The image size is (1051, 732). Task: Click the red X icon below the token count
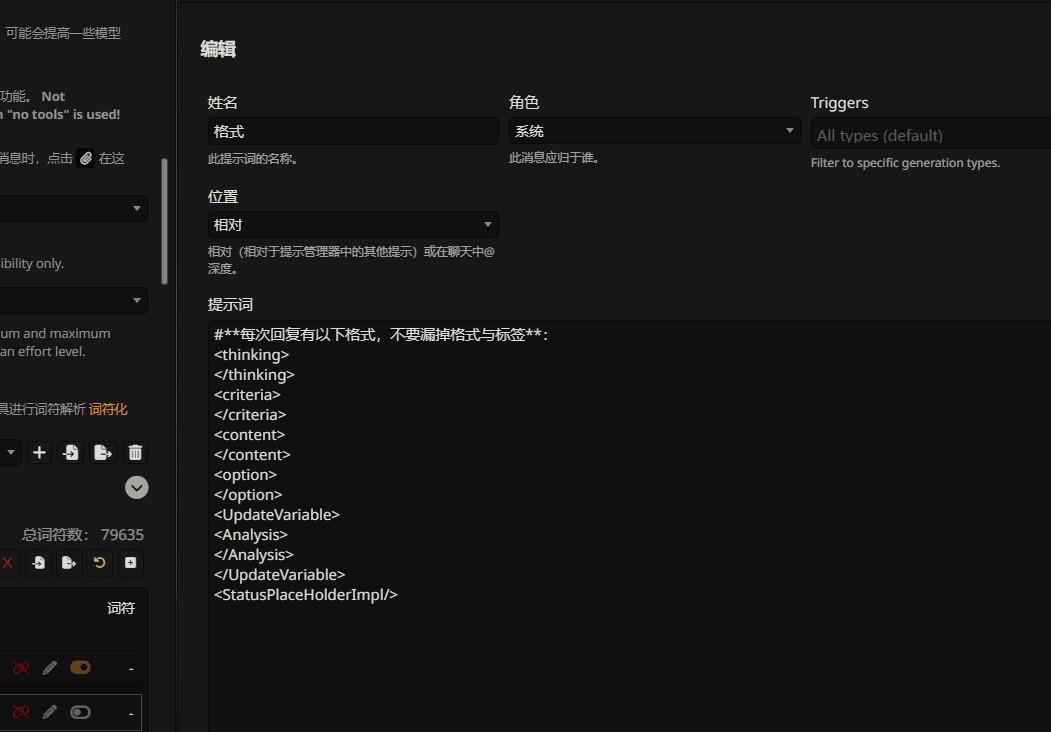point(9,562)
